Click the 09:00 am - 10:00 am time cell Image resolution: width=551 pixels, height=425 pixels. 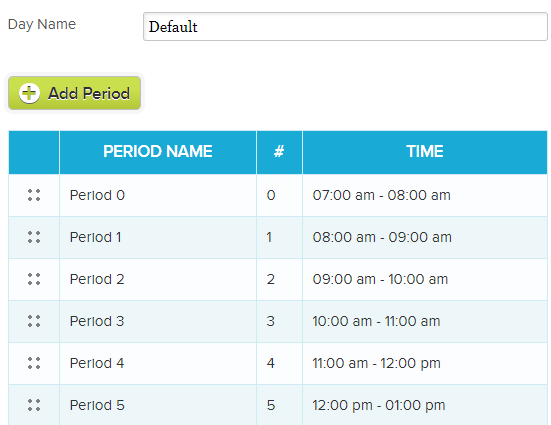coord(424,279)
